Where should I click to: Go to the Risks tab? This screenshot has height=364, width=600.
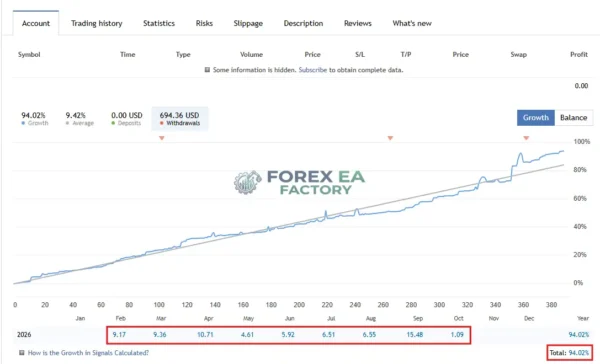pyautogui.click(x=204, y=23)
